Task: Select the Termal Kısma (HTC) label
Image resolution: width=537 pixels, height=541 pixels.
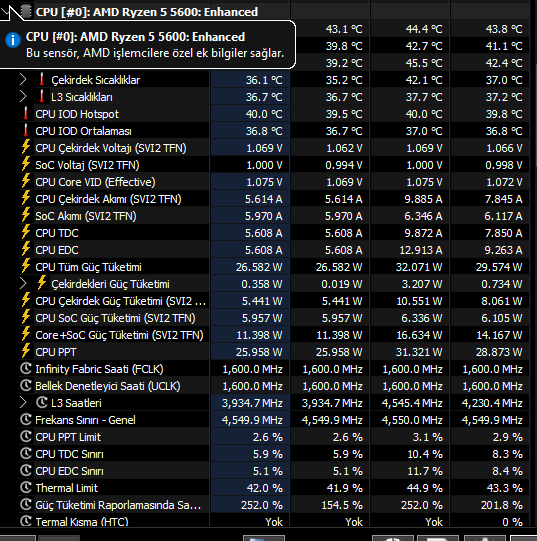Action: (x=82, y=522)
